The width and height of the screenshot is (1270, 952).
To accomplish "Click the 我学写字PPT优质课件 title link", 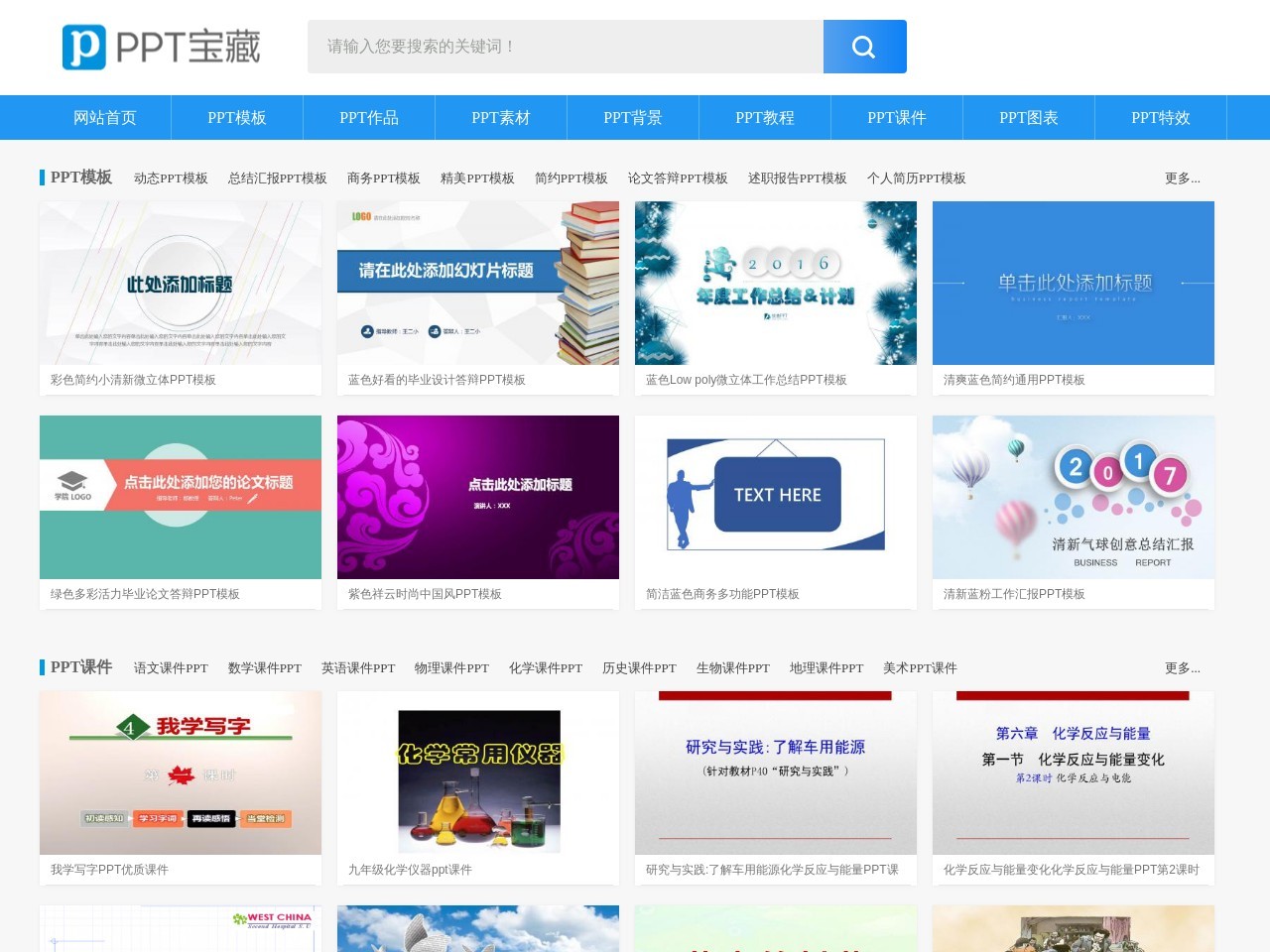I will pyautogui.click(x=109, y=870).
